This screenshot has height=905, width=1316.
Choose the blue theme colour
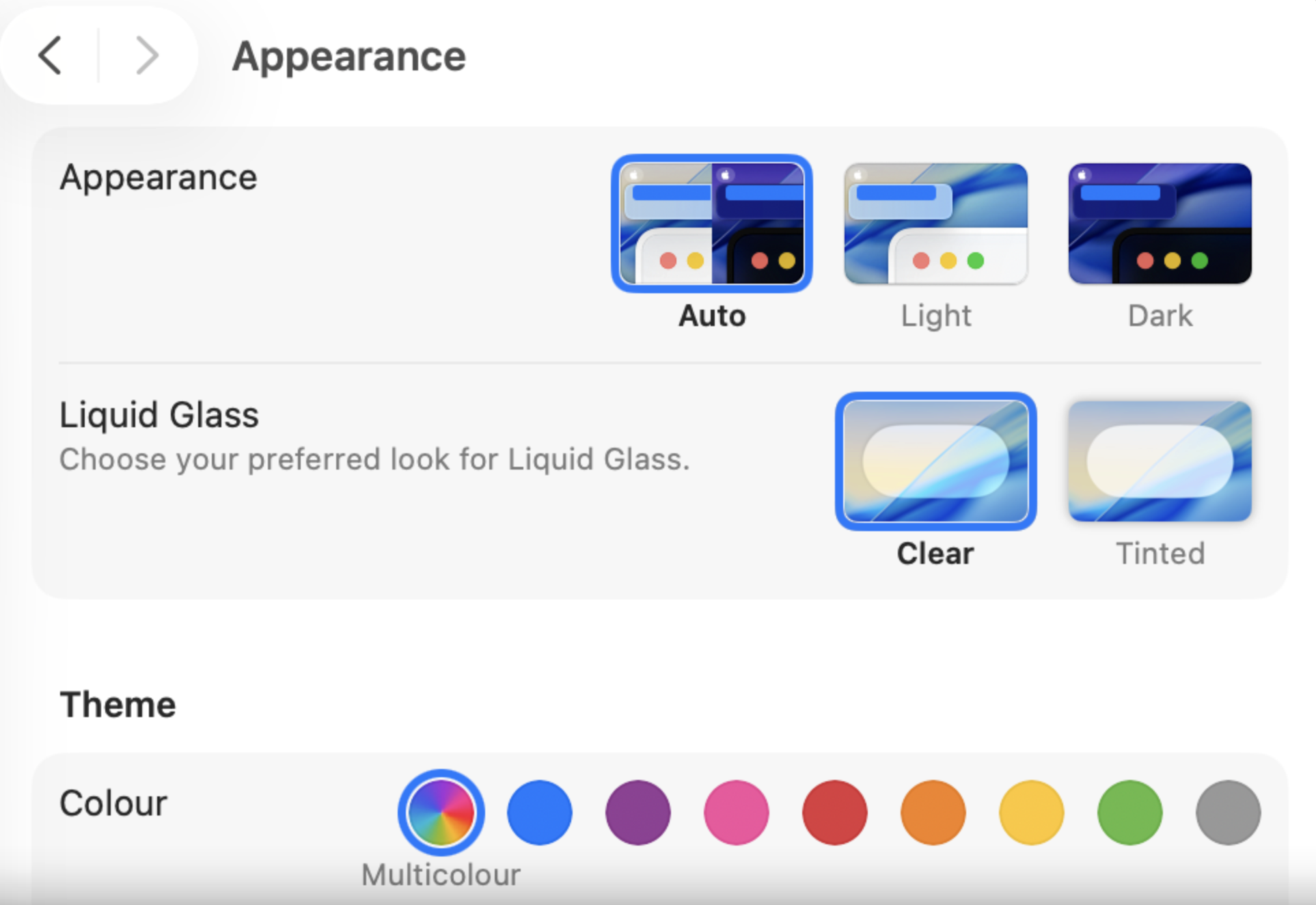(540, 813)
